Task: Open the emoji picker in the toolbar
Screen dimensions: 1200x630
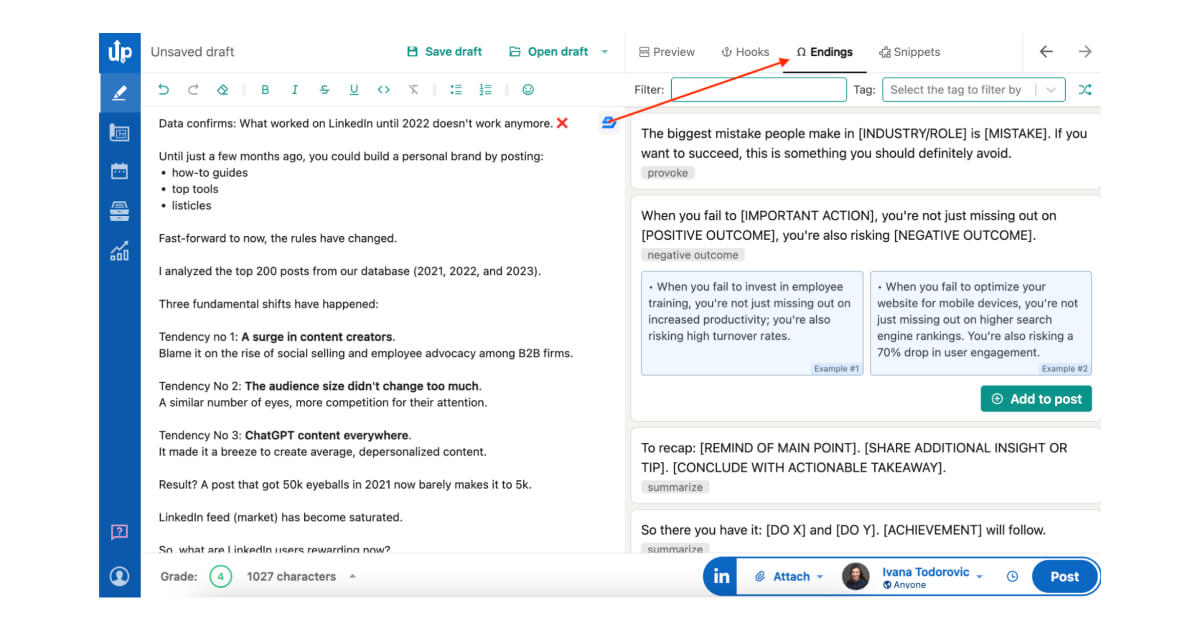Action: pos(529,89)
